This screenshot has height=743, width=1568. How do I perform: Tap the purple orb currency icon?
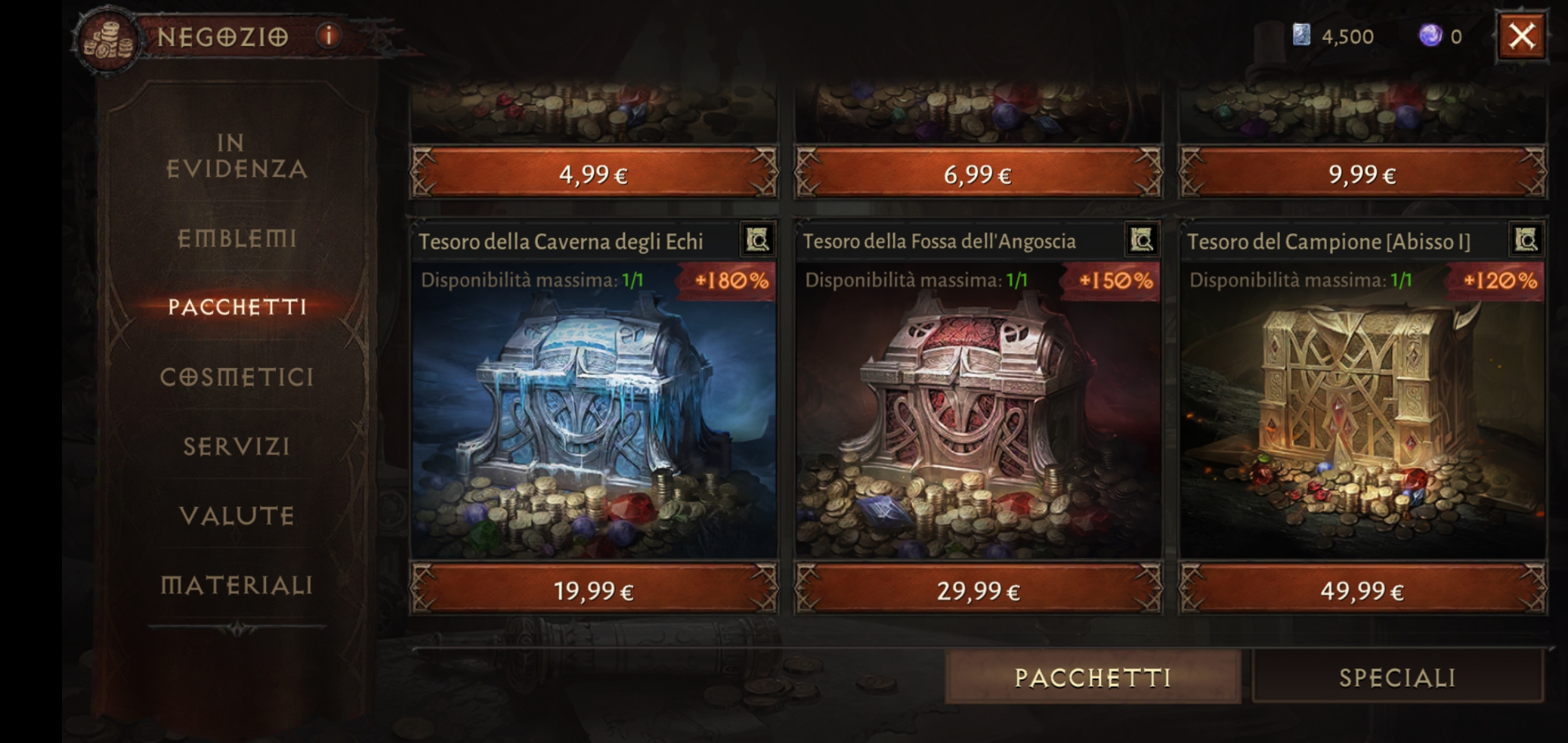click(1430, 35)
